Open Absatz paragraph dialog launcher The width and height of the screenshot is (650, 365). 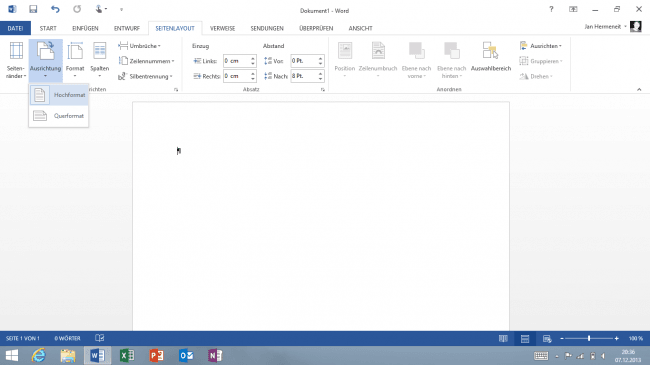[x=323, y=90]
